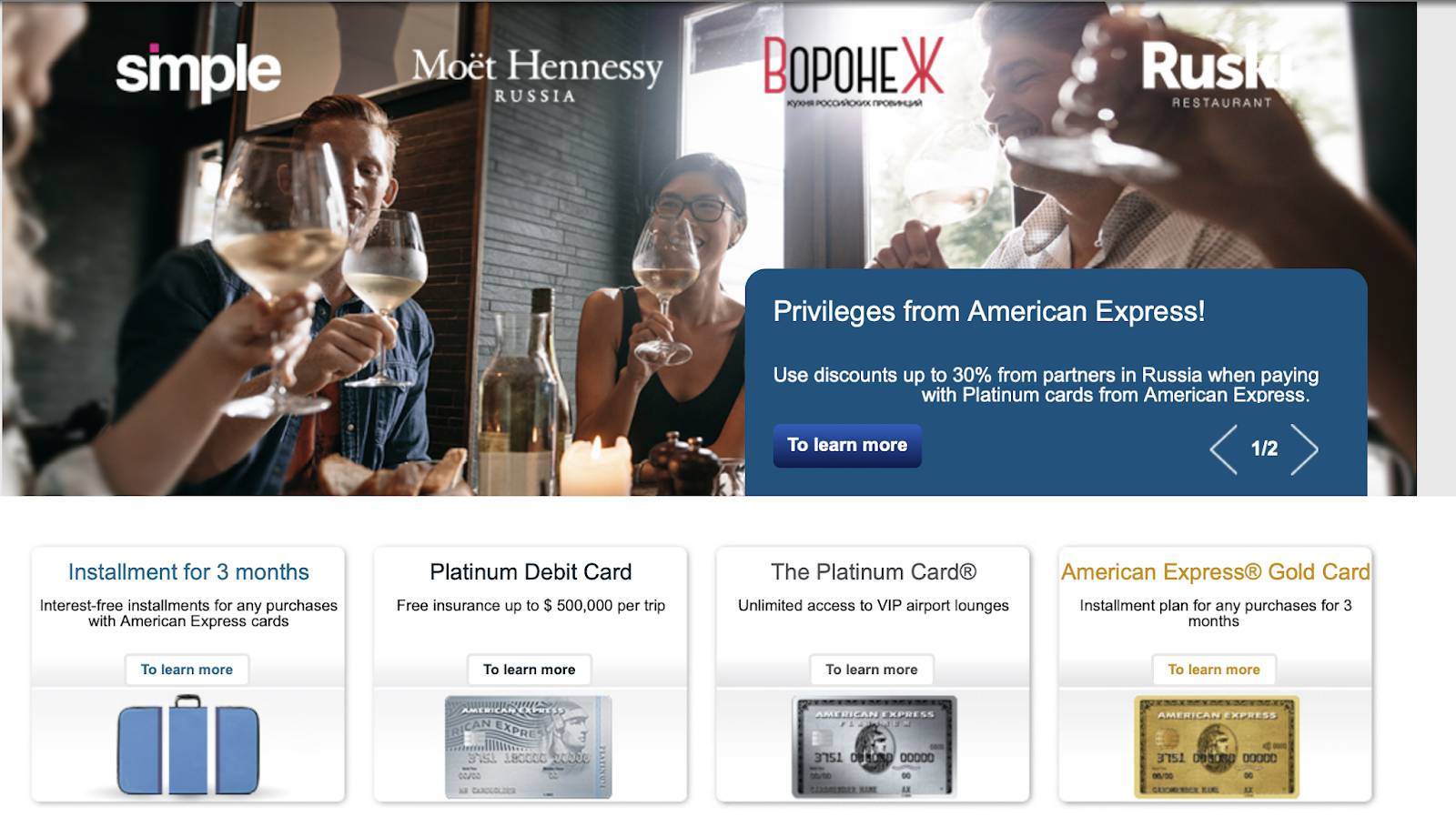Click To learn more under The Platinum Card

872,670
